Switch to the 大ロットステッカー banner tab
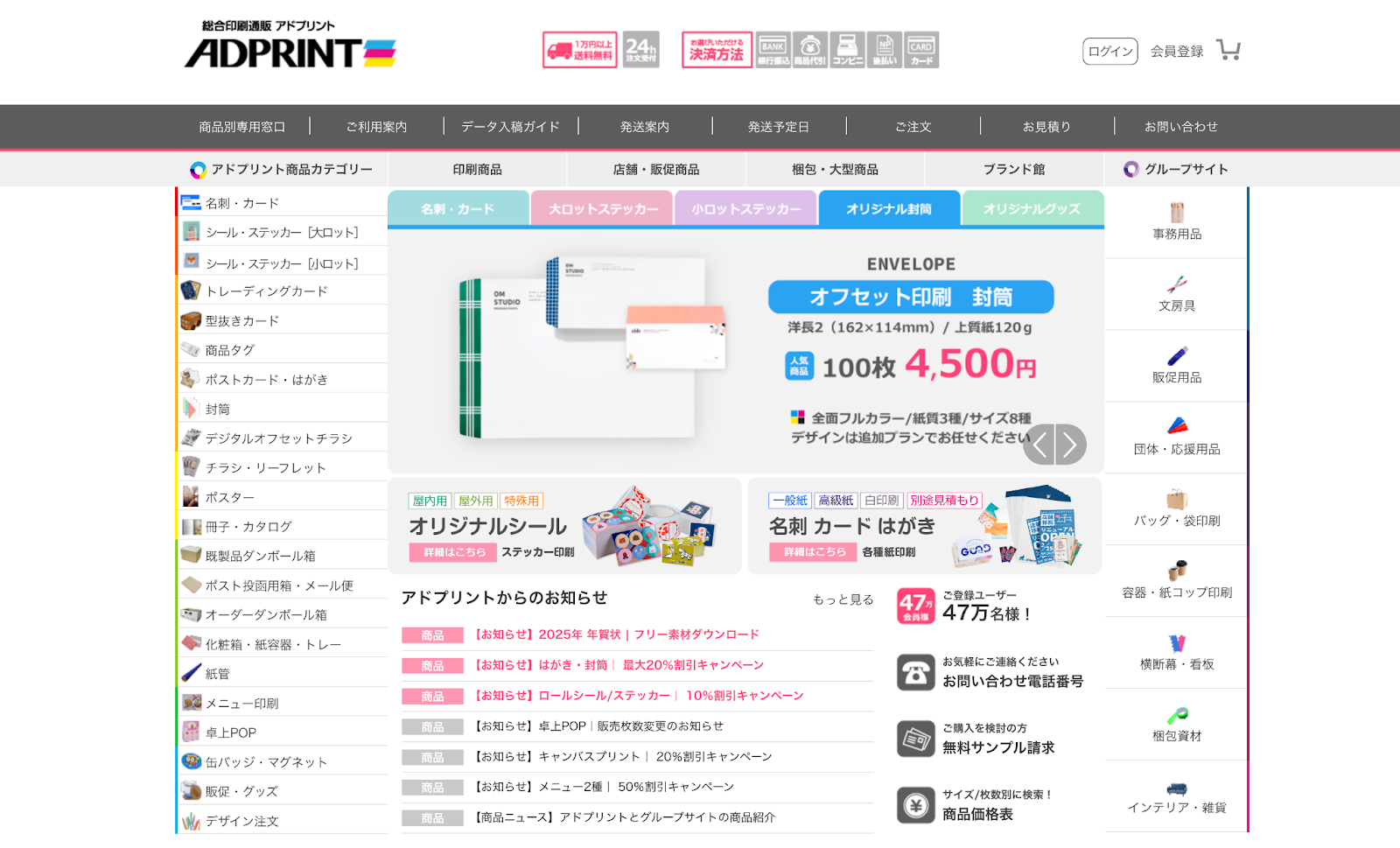The width and height of the screenshot is (1400, 848). (x=603, y=209)
